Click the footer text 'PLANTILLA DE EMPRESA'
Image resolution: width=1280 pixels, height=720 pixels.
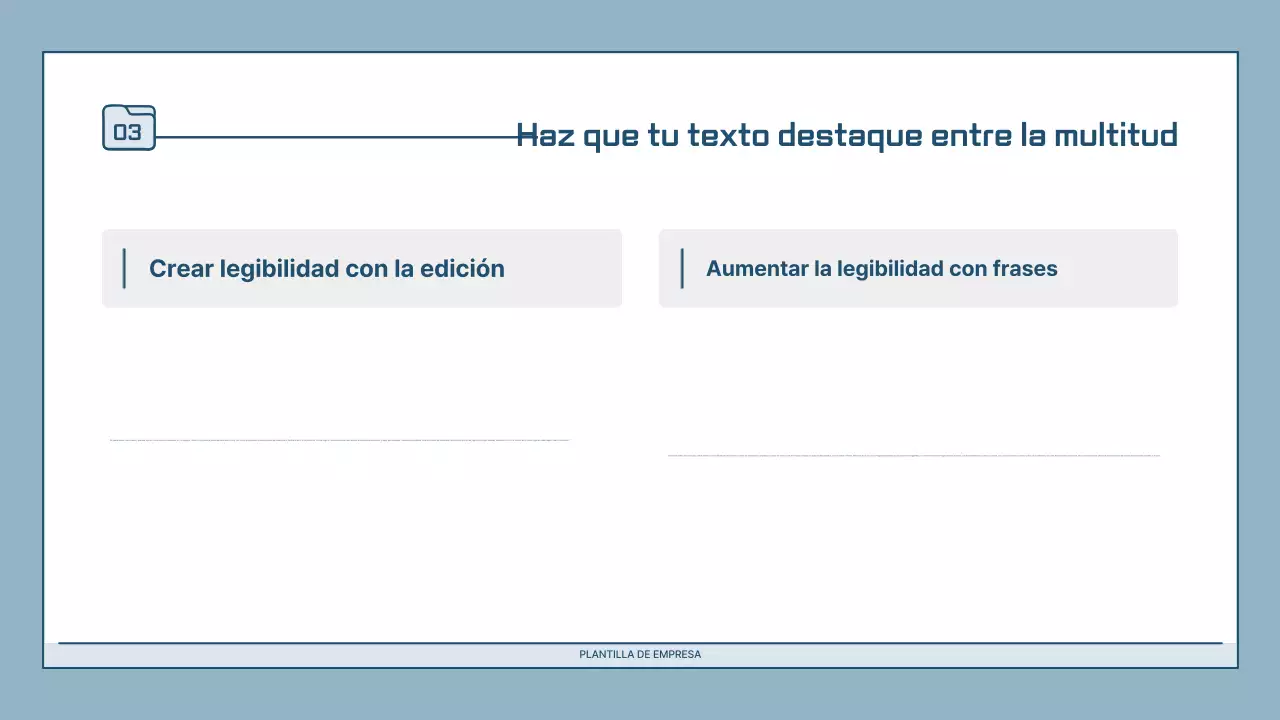coord(640,654)
